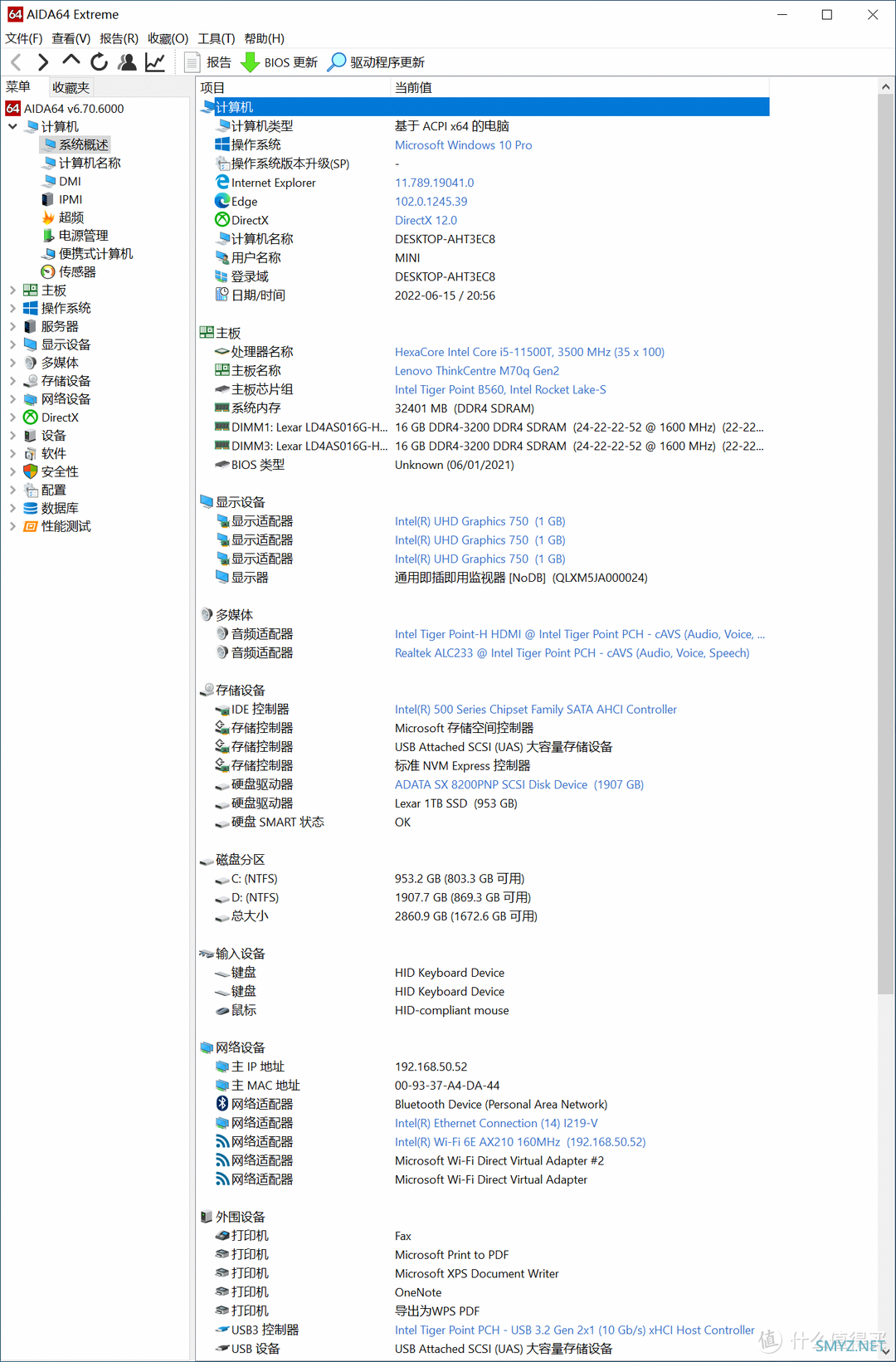This screenshot has height=1362, width=896.
Task: Click the 性能测试 benchmark icon
Action: coord(31,526)
